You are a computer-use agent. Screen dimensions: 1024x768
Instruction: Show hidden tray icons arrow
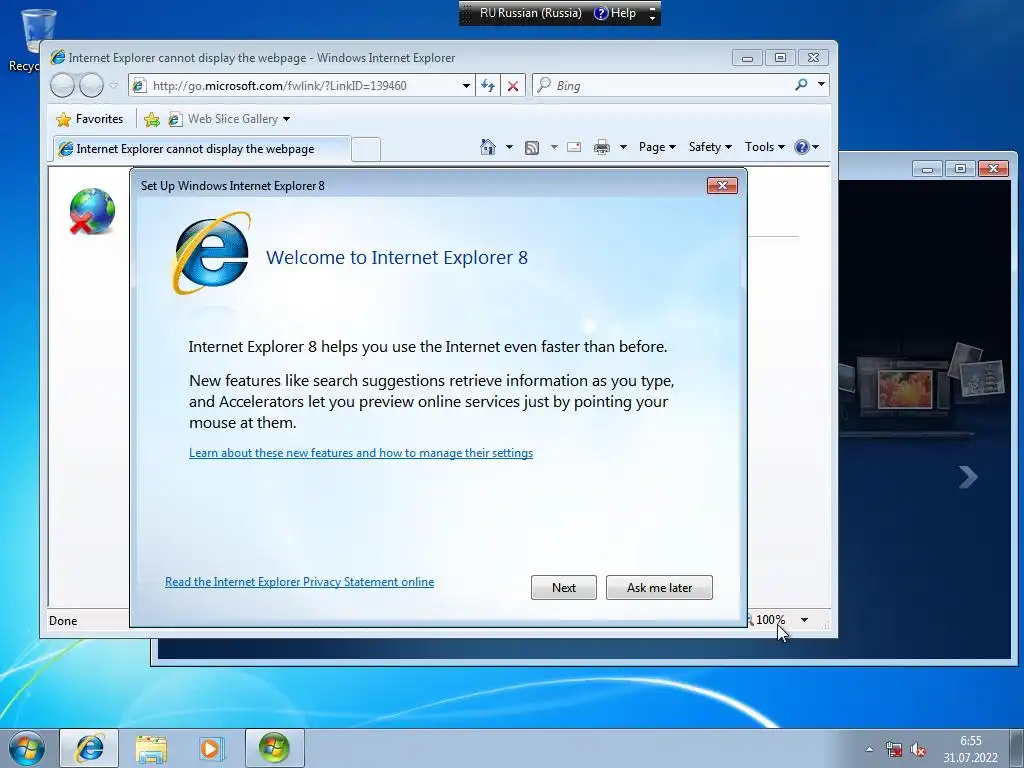pos(869,749)
